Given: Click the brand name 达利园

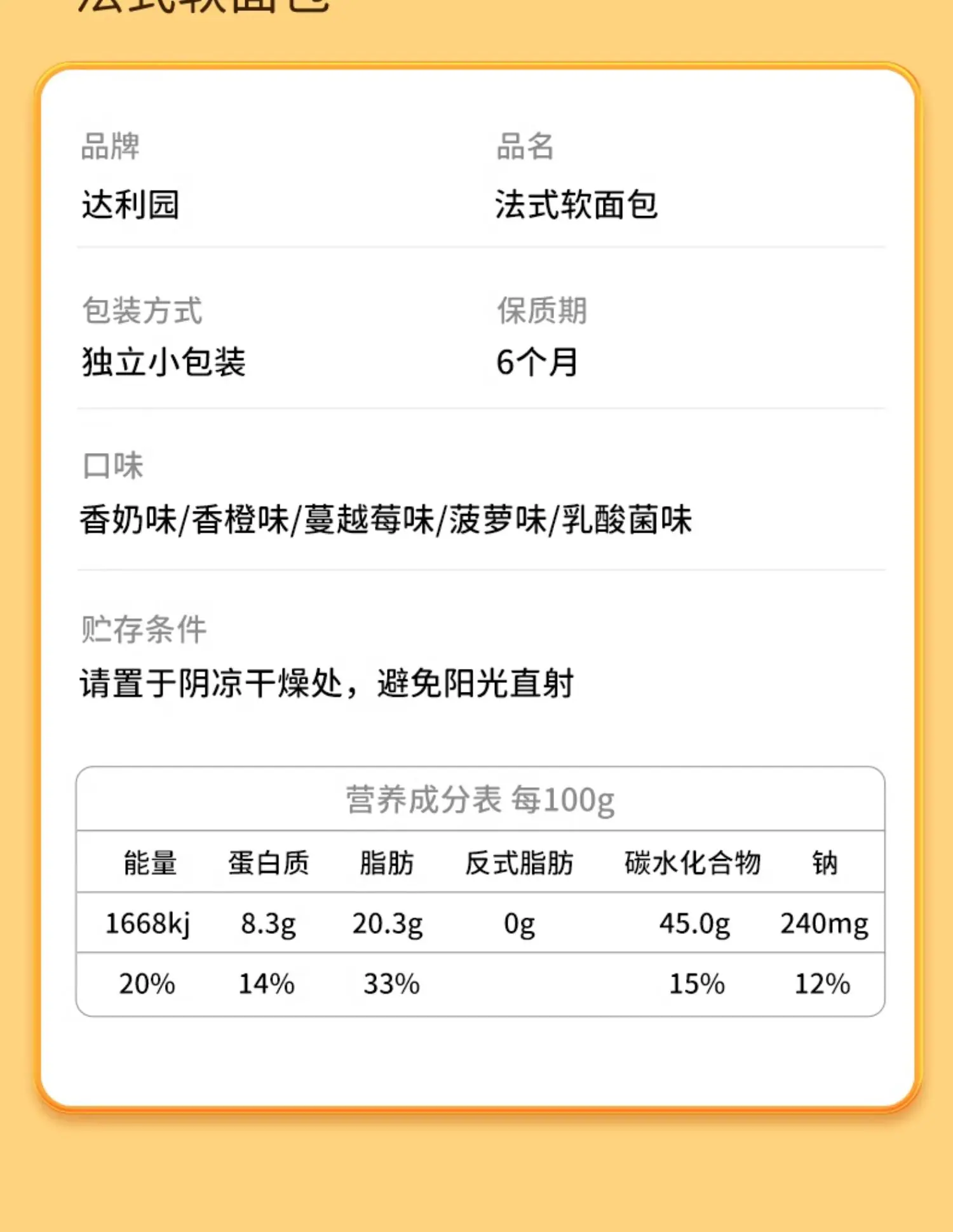Looking at the screenshot, I should pyautogui.click(x=130, y=205).
